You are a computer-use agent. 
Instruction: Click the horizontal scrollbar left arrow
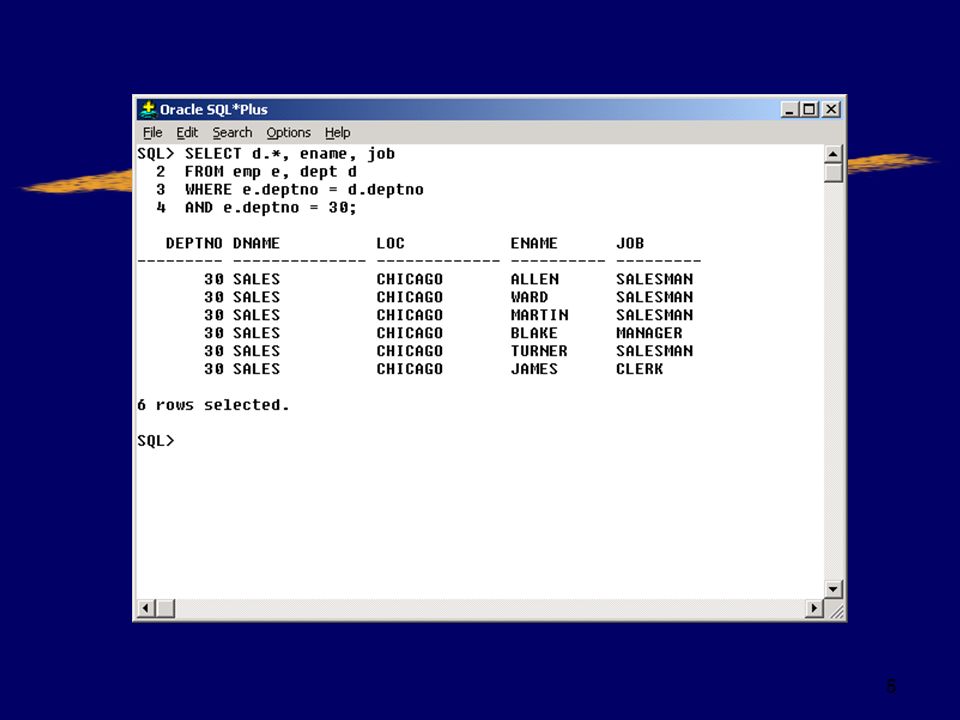click(x=145, y=608)
